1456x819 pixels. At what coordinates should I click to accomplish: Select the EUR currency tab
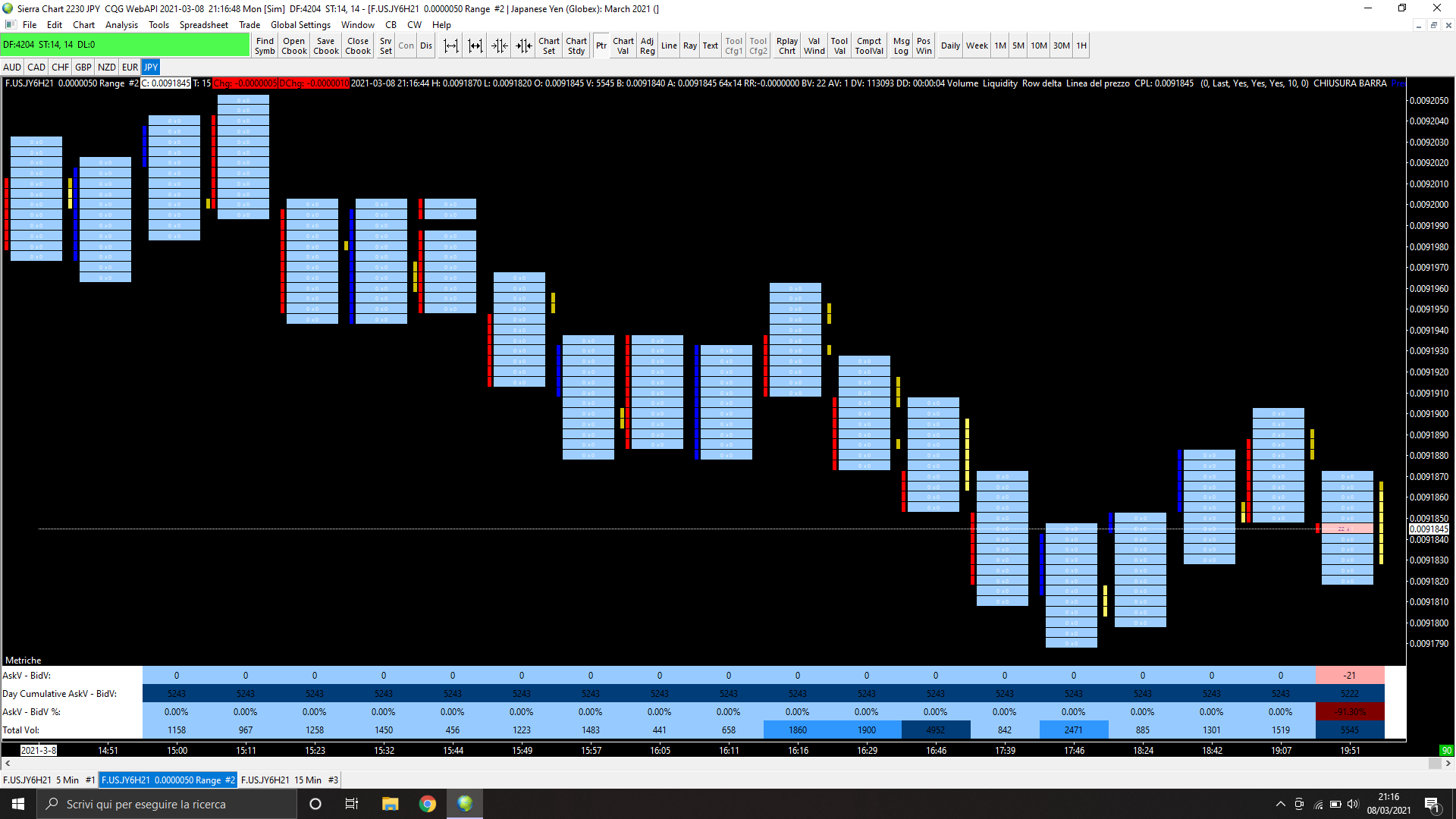click(130, 67)
